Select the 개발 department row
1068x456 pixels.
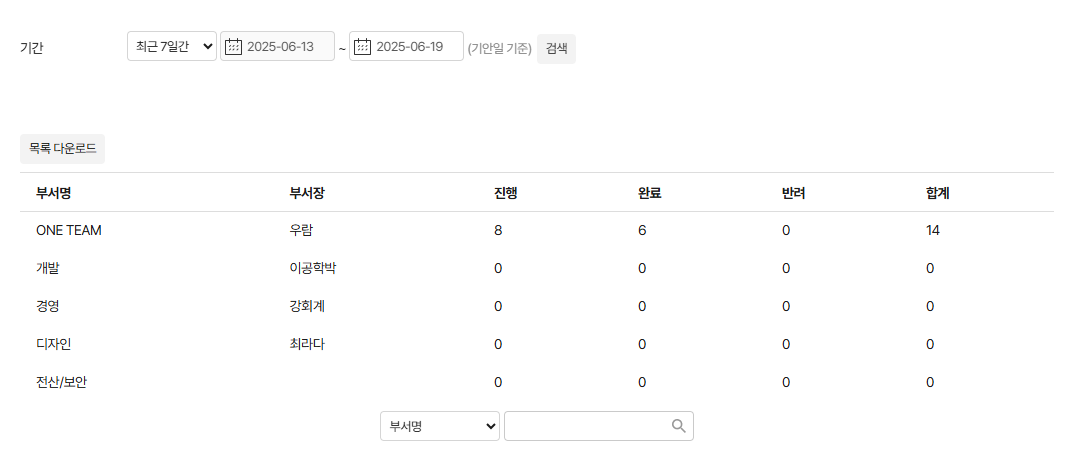tap(48, 268)
